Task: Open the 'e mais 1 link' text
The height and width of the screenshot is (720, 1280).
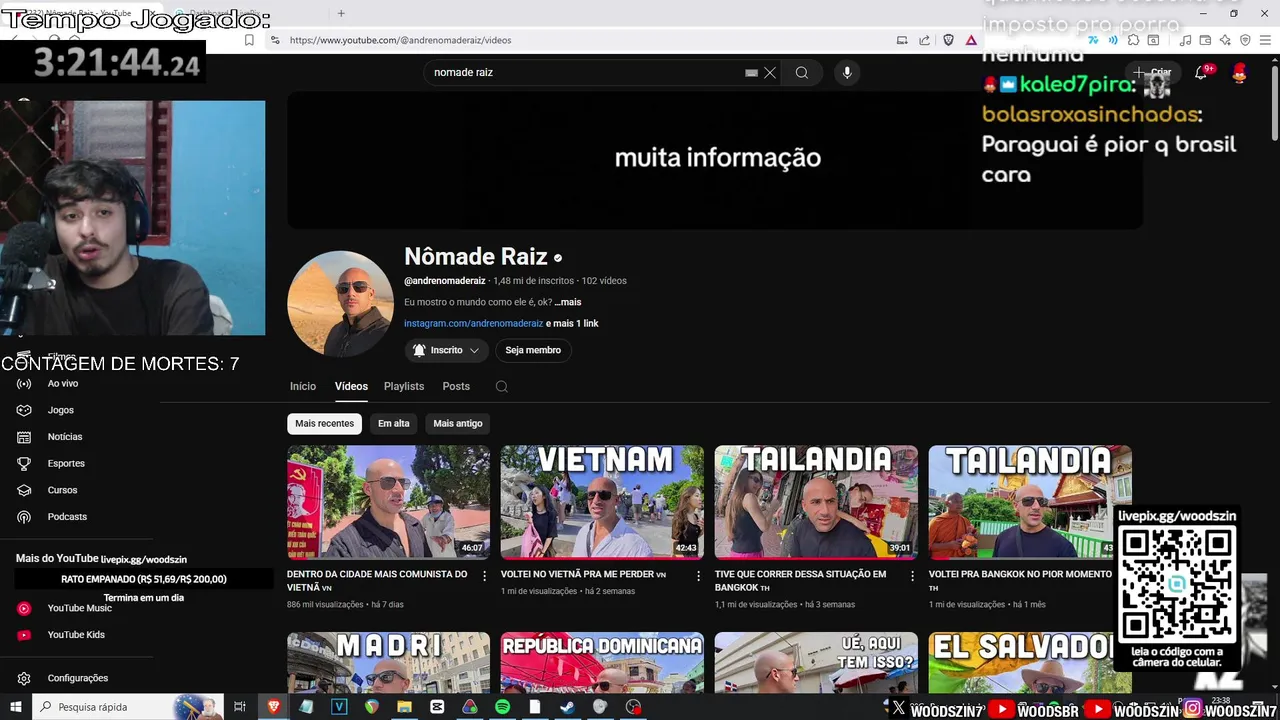Action: [x=572, y=323]
